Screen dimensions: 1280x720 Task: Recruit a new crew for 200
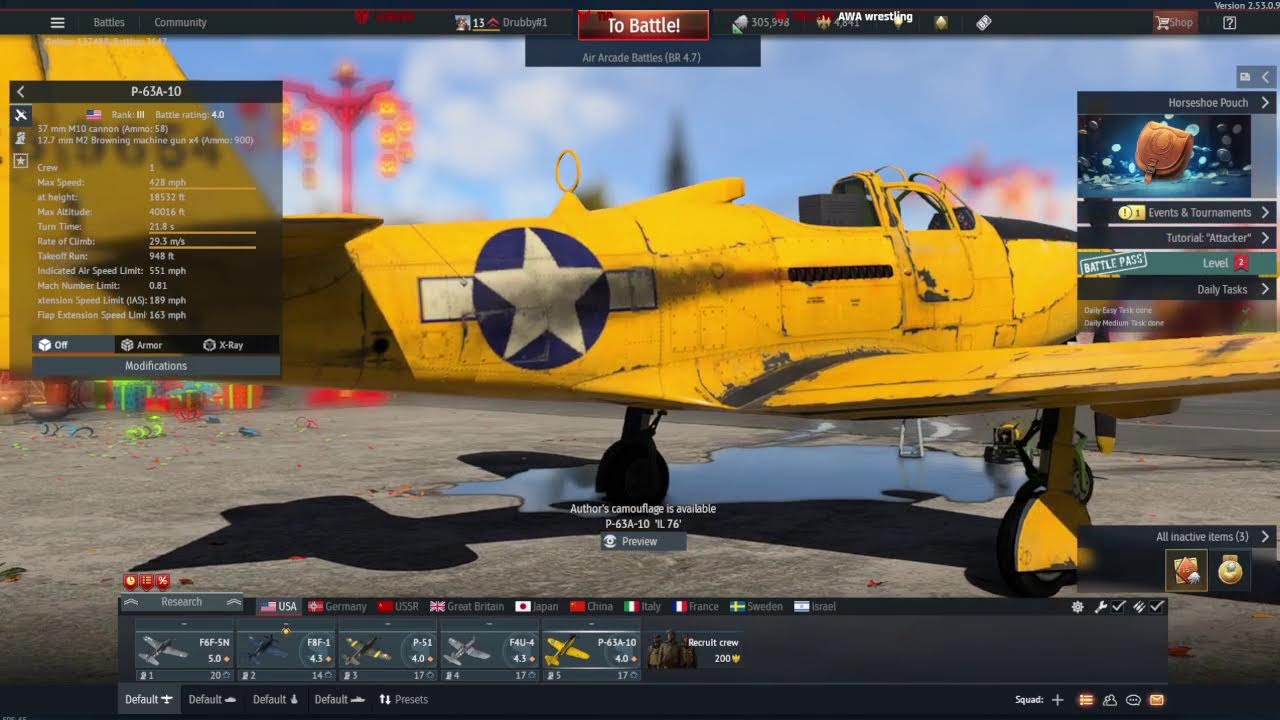tap(695, 650)
